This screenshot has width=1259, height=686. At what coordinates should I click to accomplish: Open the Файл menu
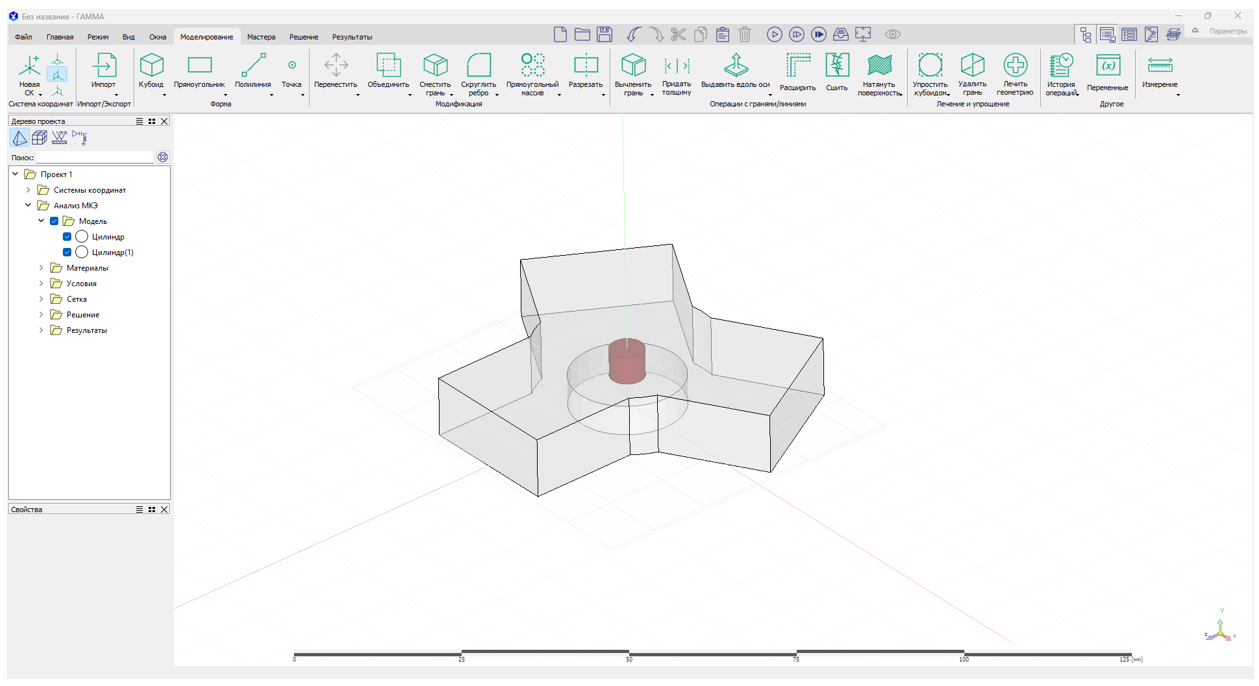(23, 37)
